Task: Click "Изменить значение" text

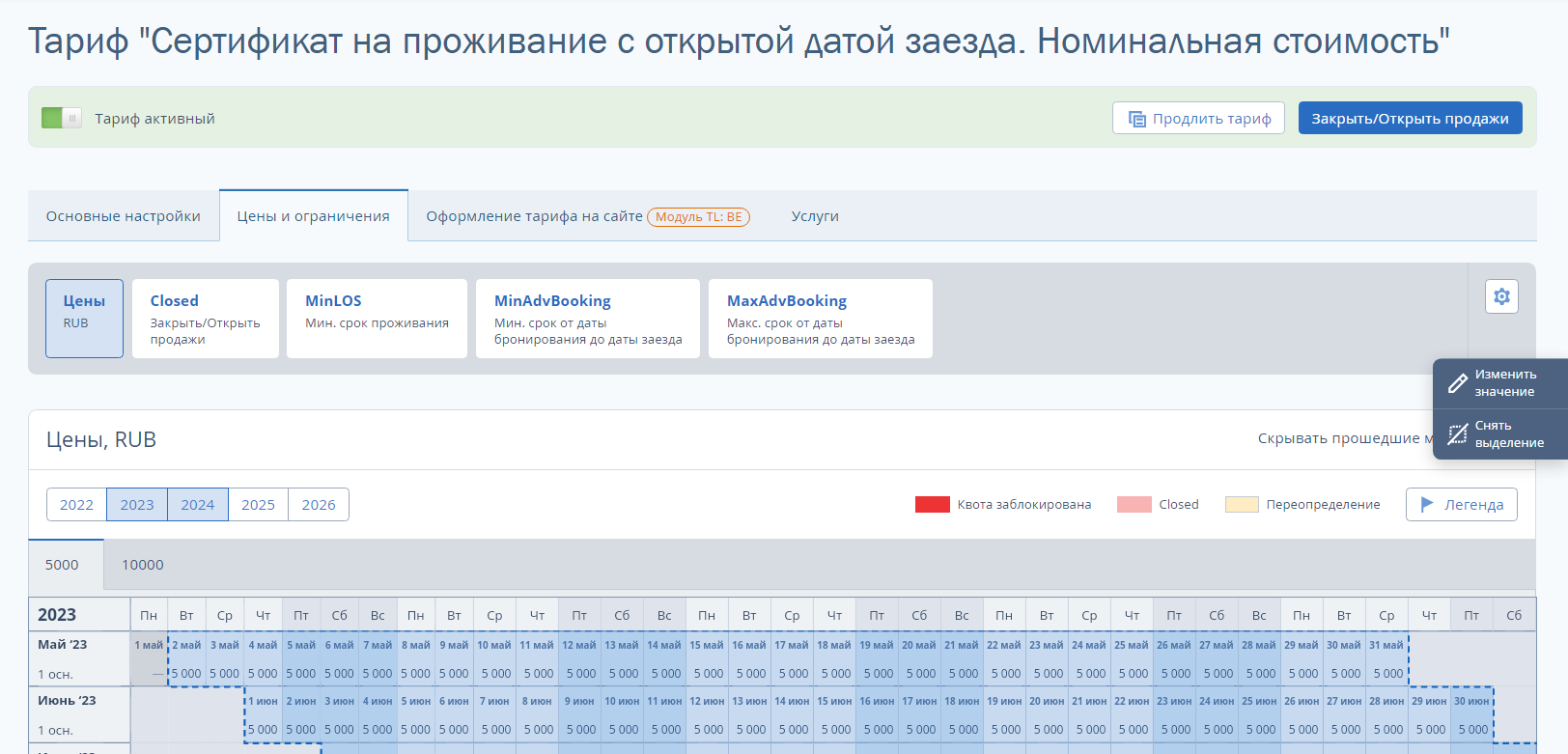Action: [x=1505, y=382]
